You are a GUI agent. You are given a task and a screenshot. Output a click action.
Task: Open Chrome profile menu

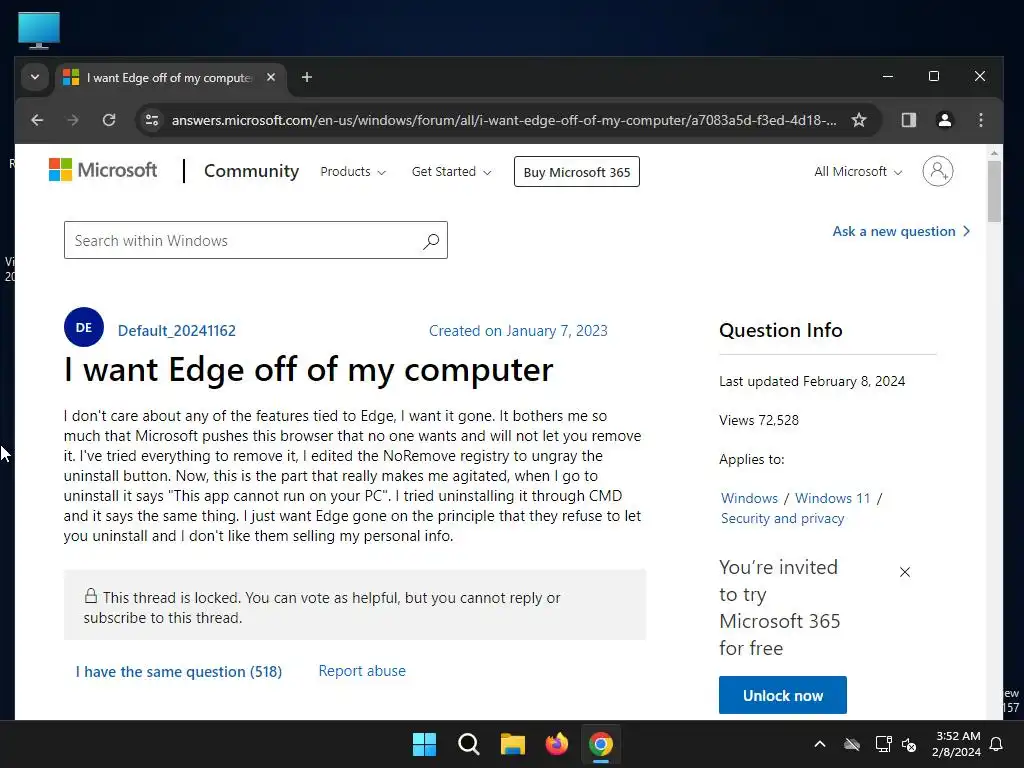click(x=944, y=120)
